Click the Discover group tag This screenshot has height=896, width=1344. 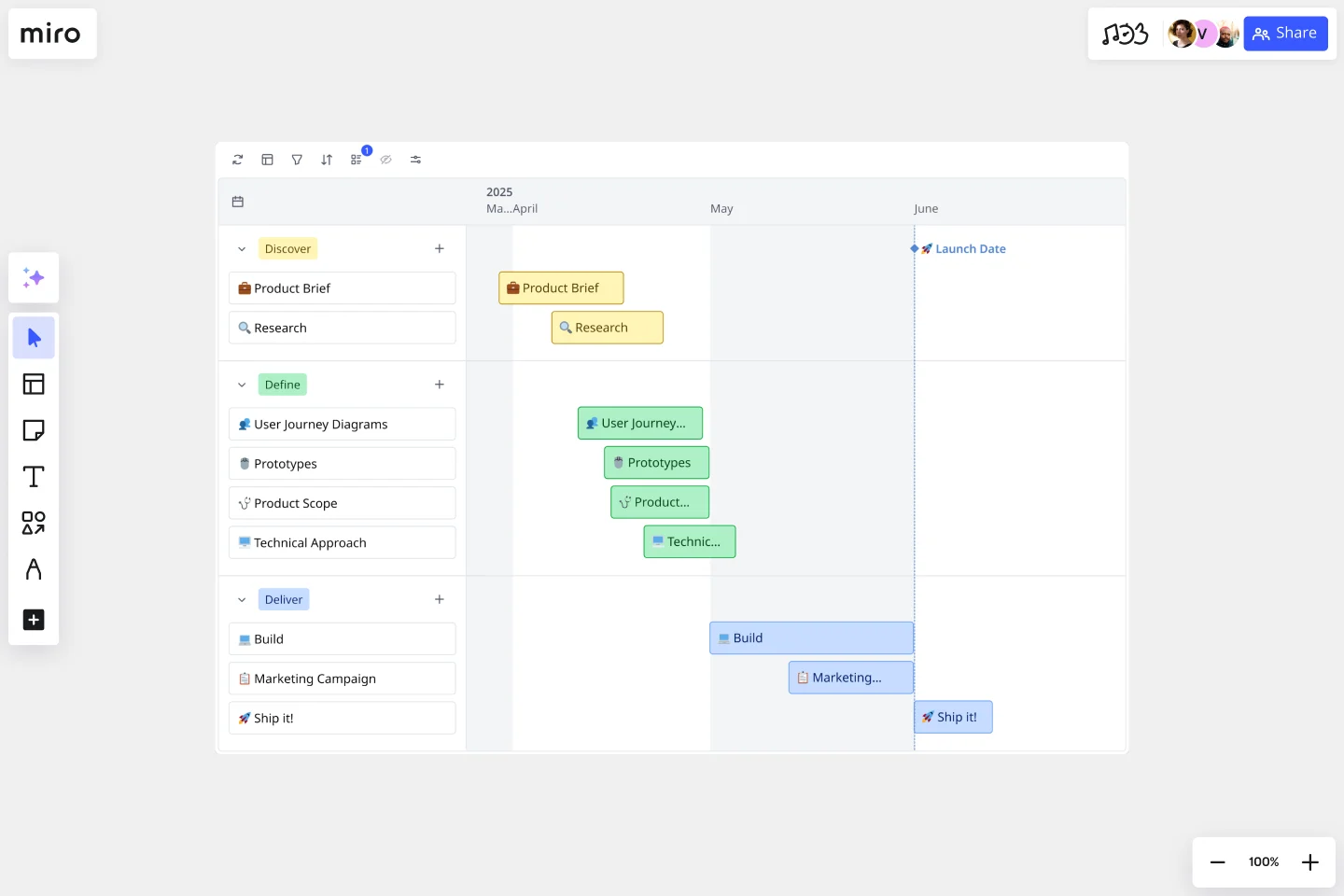287,249
